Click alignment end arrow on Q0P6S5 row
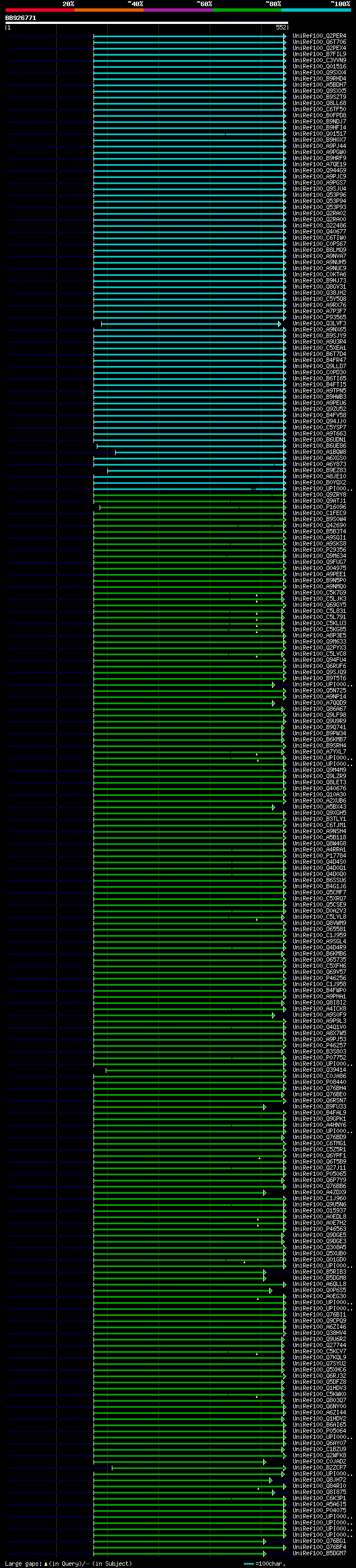The image size is (356, 1568). (x=271, y=1290)
